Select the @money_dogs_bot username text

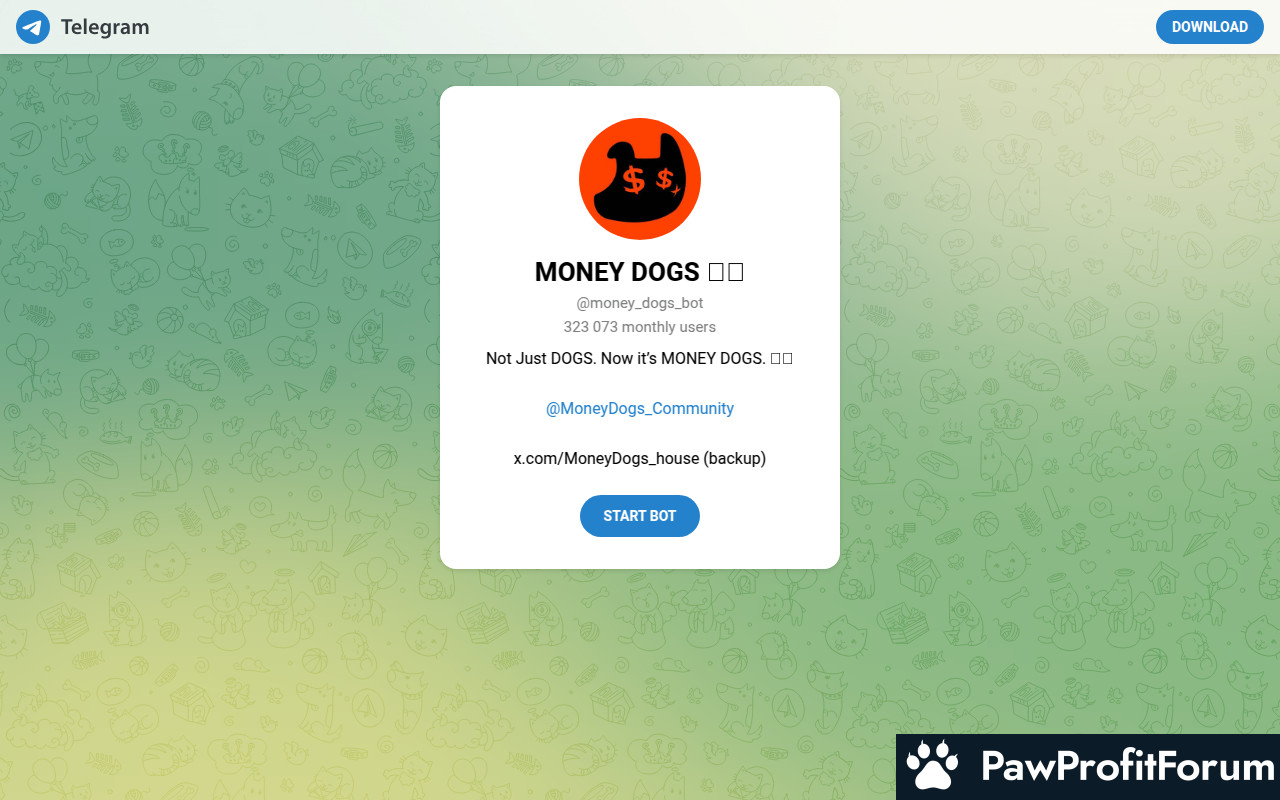pyautogui.click(x=640, y=303)
